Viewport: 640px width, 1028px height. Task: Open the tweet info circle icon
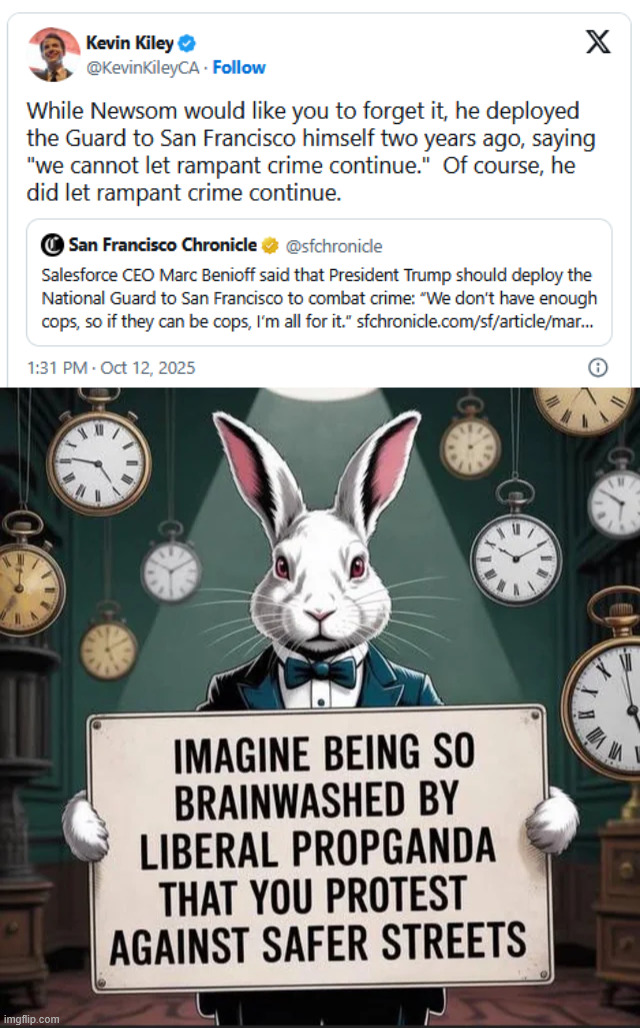point(598,367)
